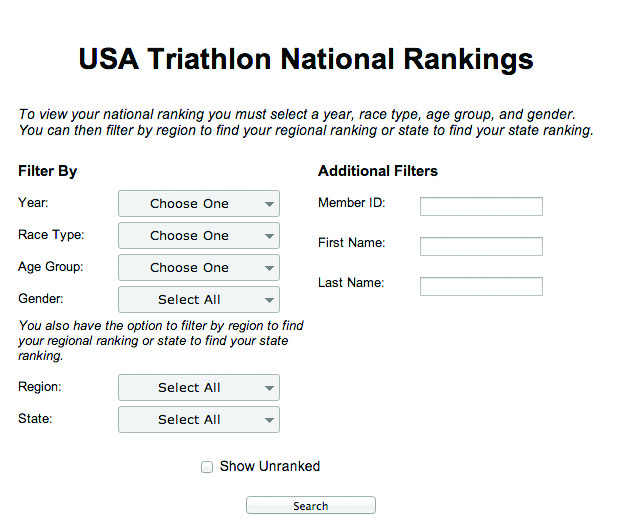Click the Age Group label
Screen dimensions: 630x526
click(51, 267)
